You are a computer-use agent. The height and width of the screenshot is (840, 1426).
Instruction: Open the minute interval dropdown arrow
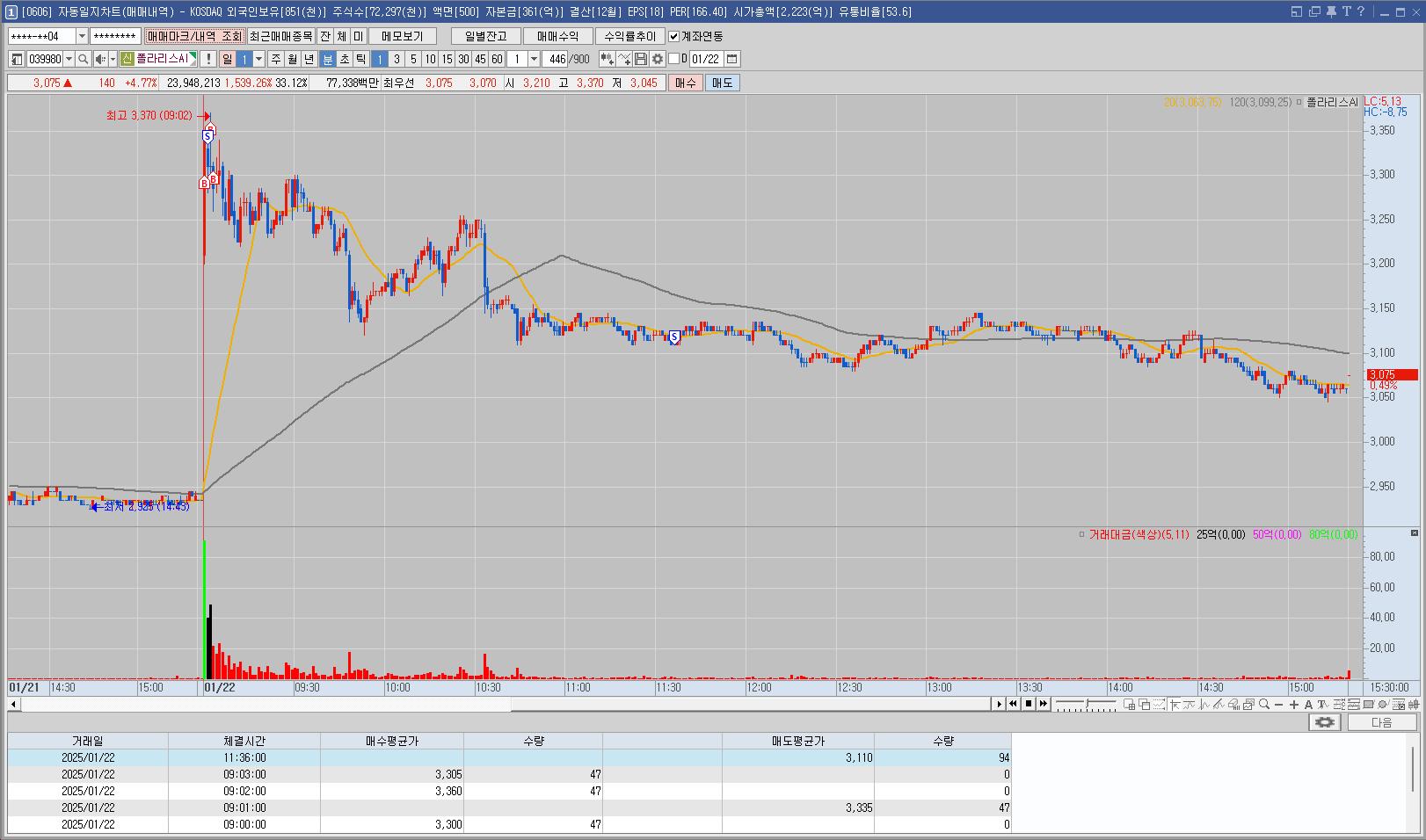point(534,59)
